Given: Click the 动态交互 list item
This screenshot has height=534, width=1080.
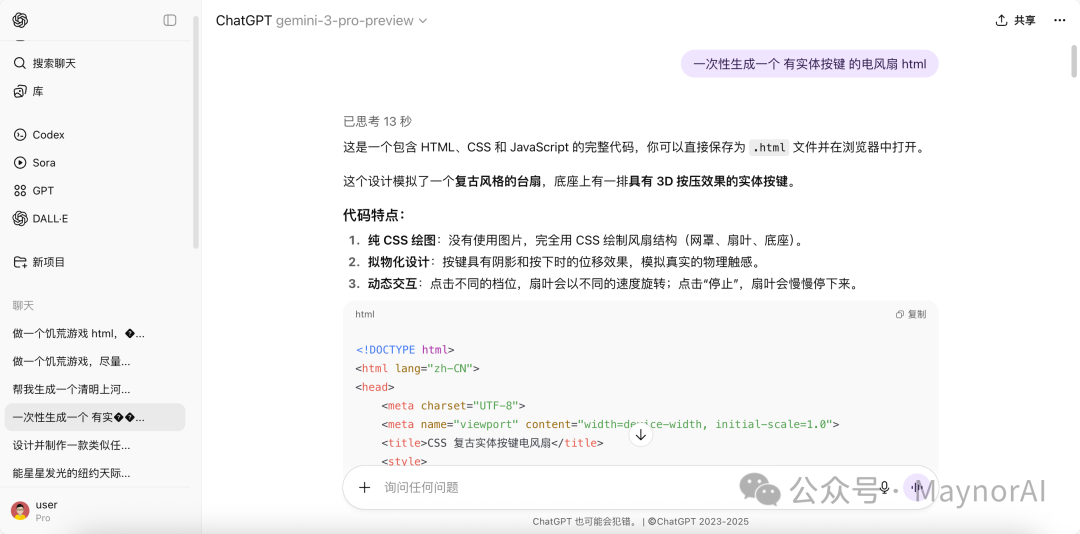Looking at the screenshot, I should (x=603, y=284).
